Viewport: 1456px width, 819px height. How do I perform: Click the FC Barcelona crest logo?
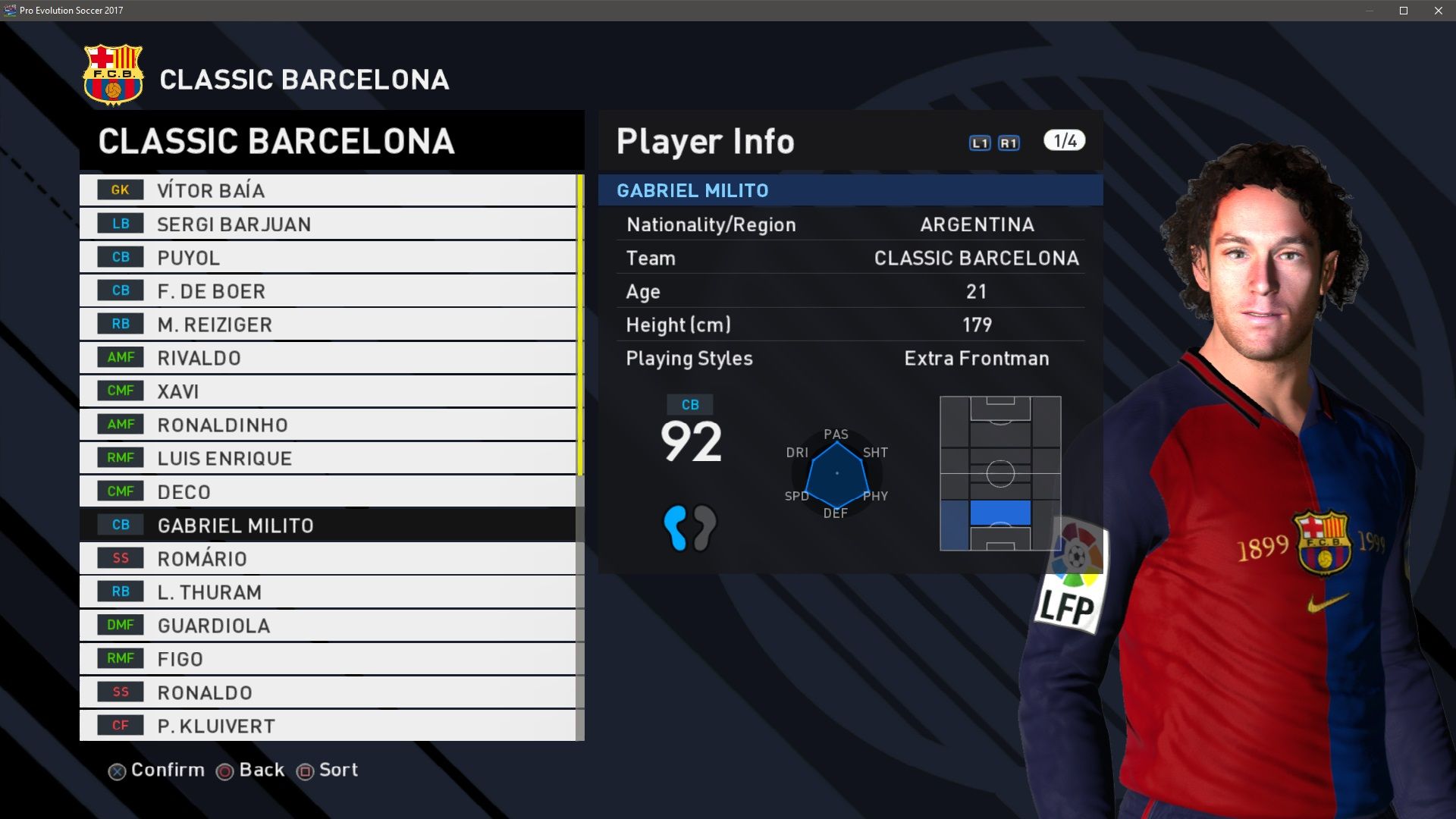point(113,75)
